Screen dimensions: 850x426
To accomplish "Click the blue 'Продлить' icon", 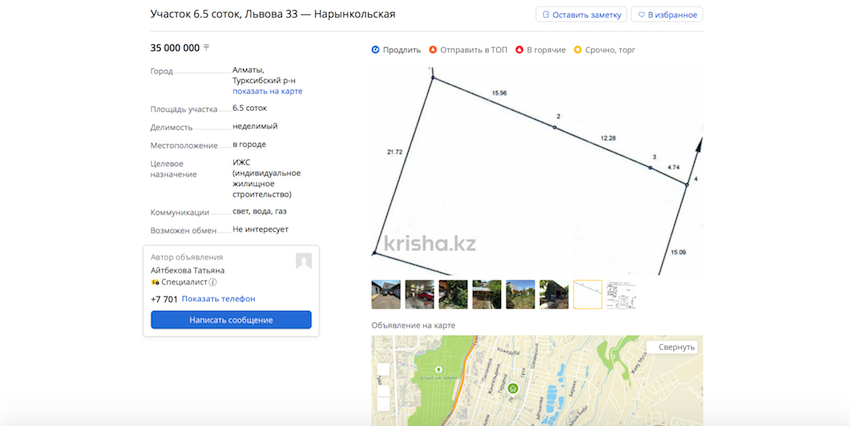I will coord(375,50).
